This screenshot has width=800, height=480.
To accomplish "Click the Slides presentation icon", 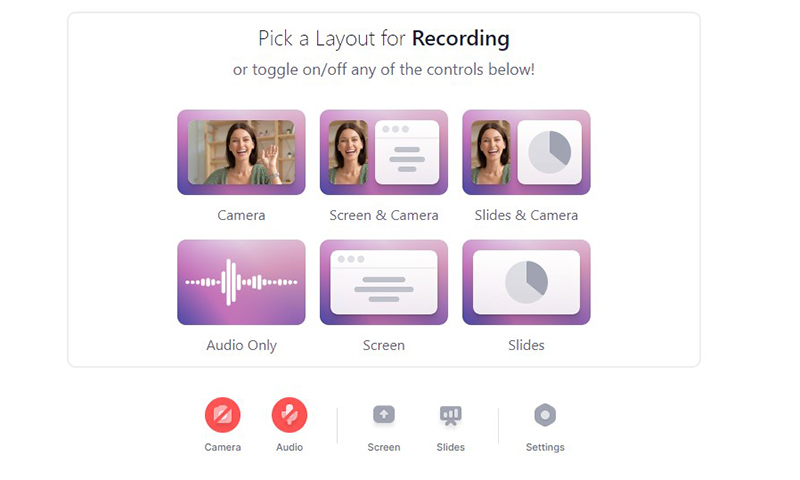I will coord(451,415).
